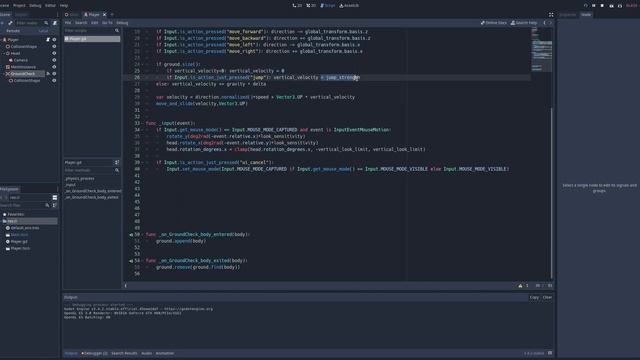The width and height of the screenshot is (640, 360).
Task: Click search icon in Filter nodes field
Action: (x=46, y=23)
